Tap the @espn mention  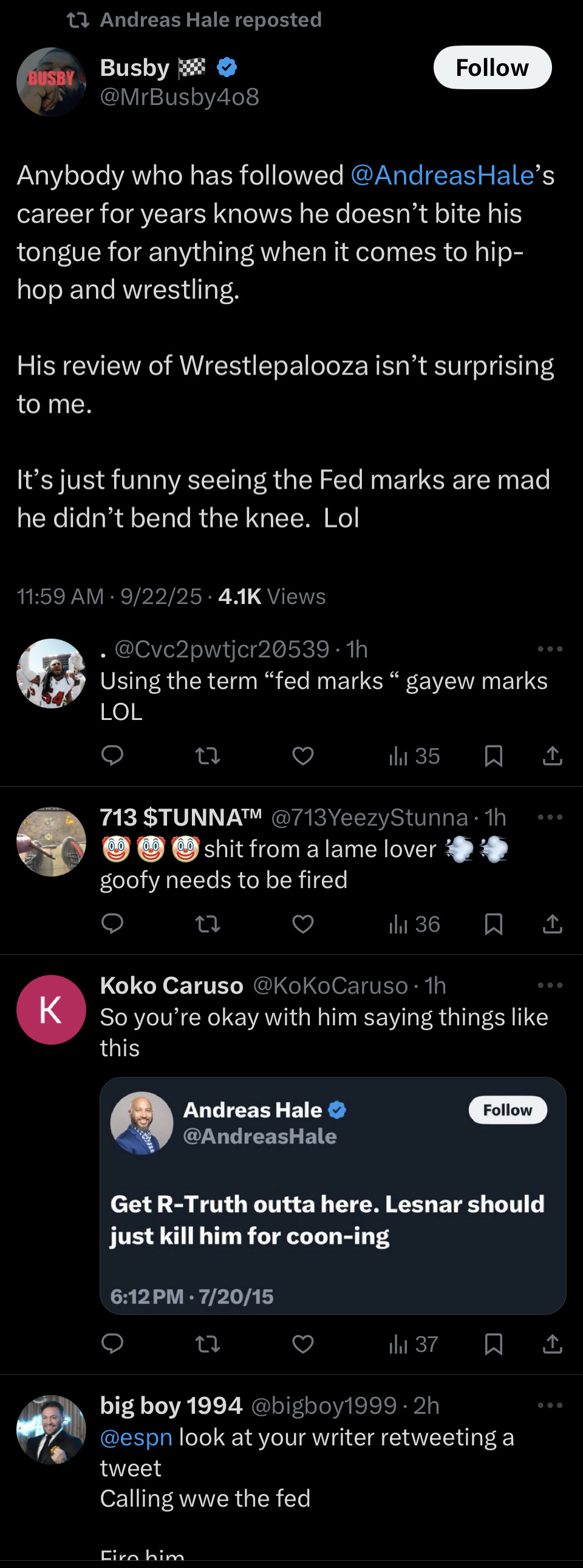[136, 1437]
